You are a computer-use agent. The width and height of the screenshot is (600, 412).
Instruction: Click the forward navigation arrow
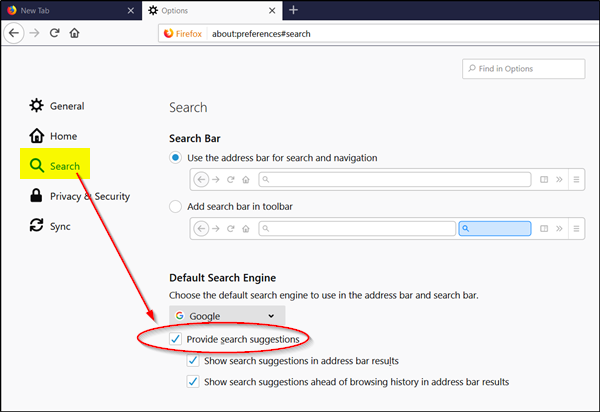pos(35,32)
